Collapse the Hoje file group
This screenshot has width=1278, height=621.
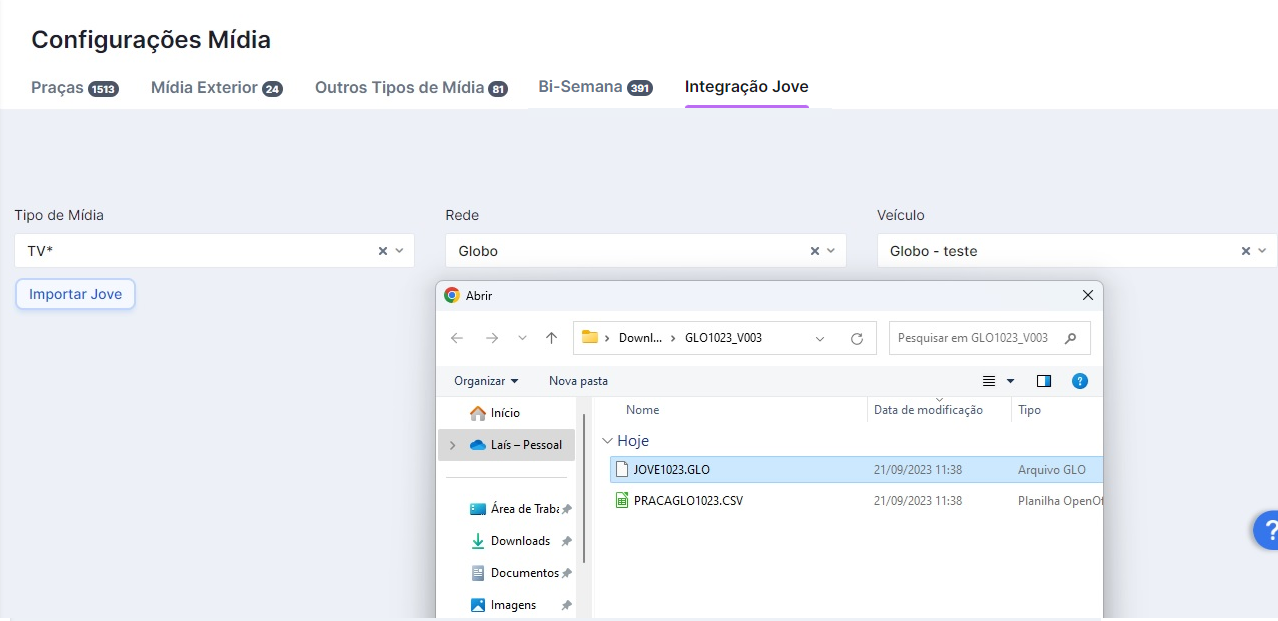point(607,441)
